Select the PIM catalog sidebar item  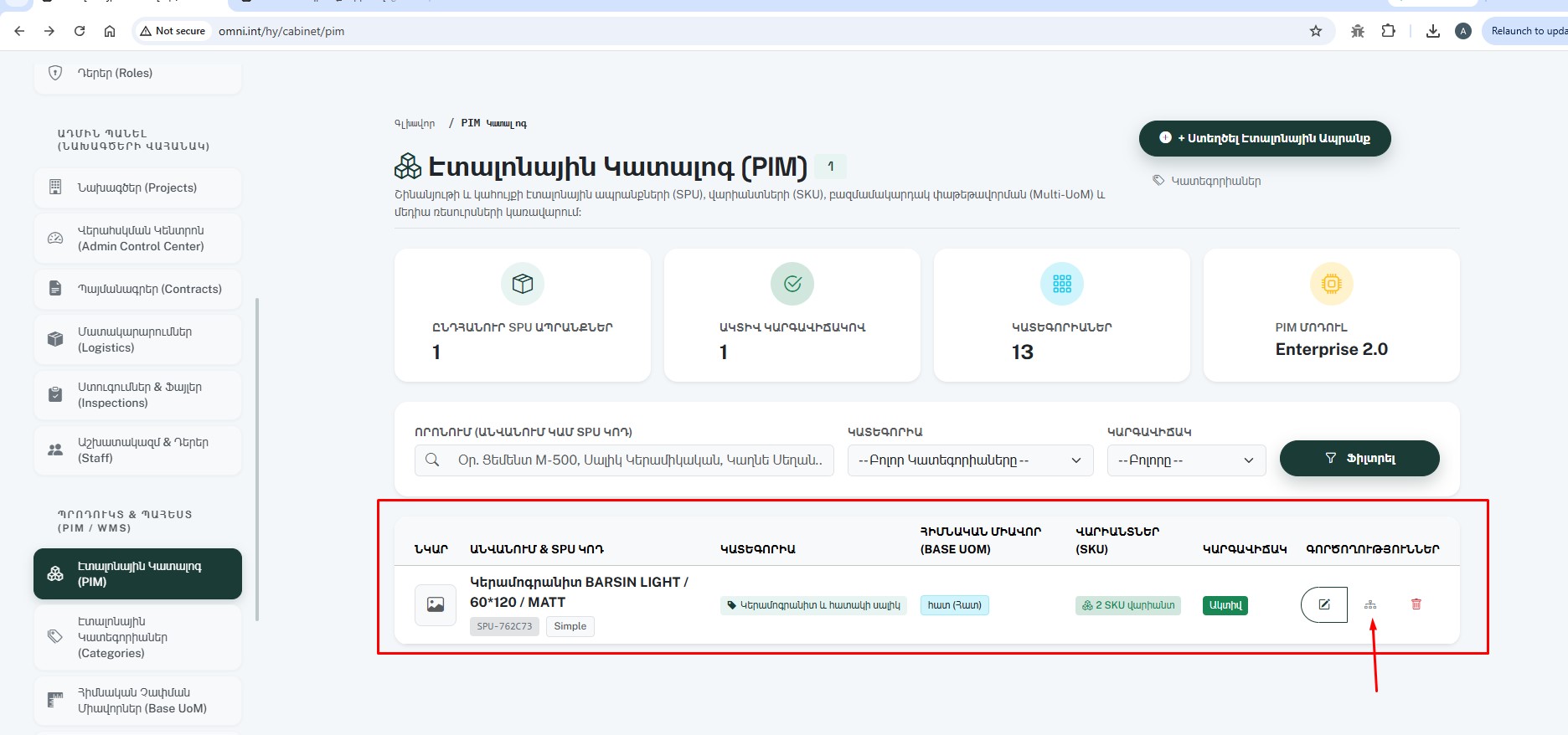138,574
